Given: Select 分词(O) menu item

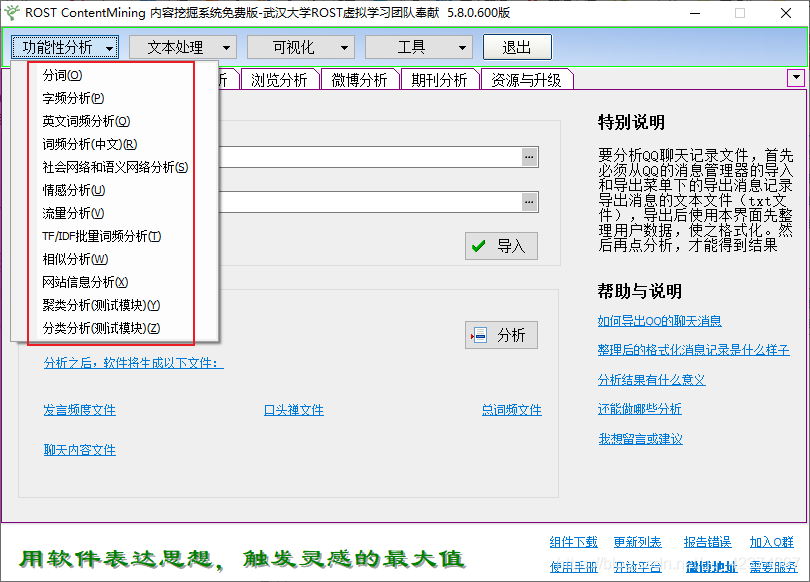Looking at the screenshot, I should (62, 75).
